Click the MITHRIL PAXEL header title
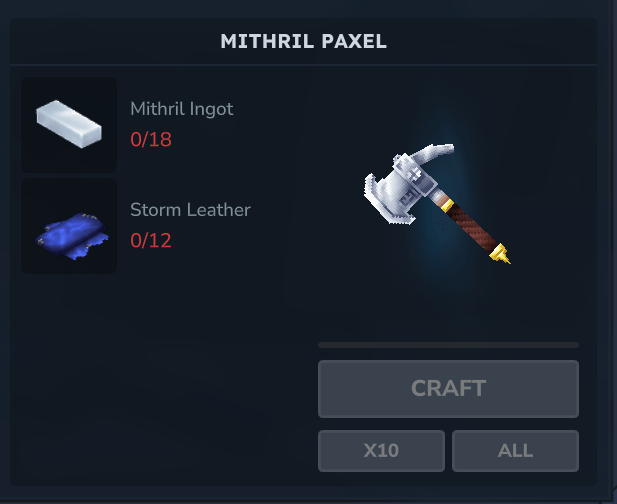This screenshot has height=504, width=617. (x=303, y=41)
